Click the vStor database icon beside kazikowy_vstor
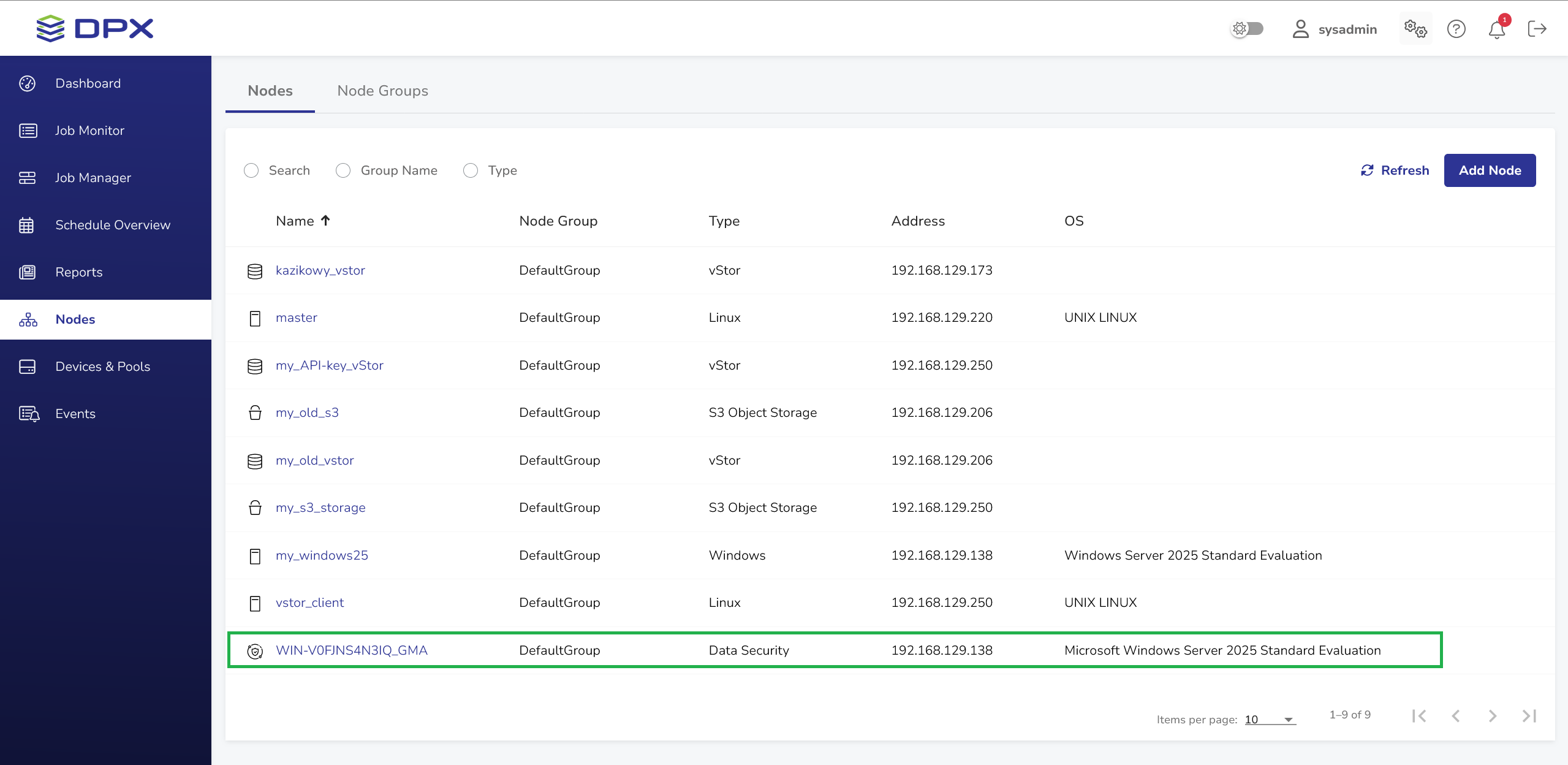1568x765 pixels. [x=255, y=271]
